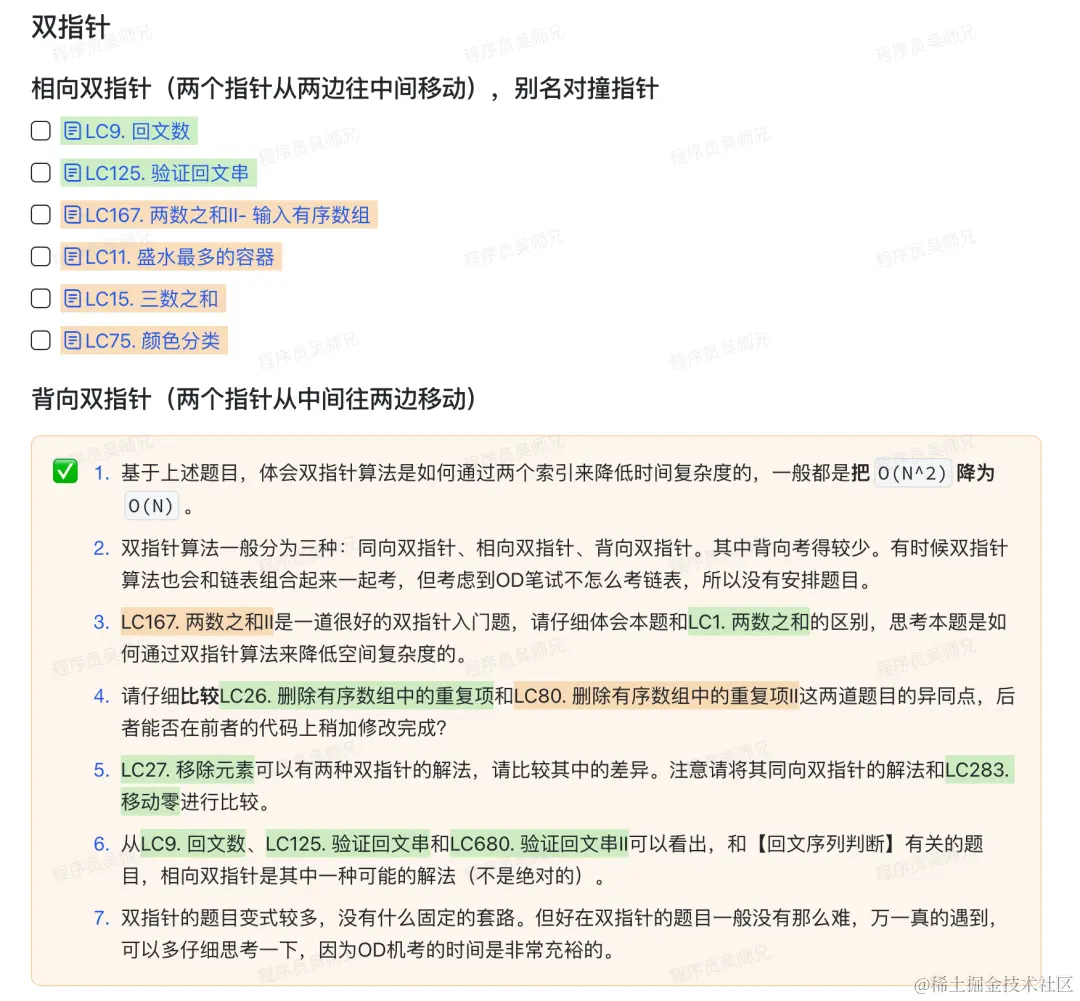Click the document icon beside LC9. 回文数
1080x1001 pixels.
point(73,130)
